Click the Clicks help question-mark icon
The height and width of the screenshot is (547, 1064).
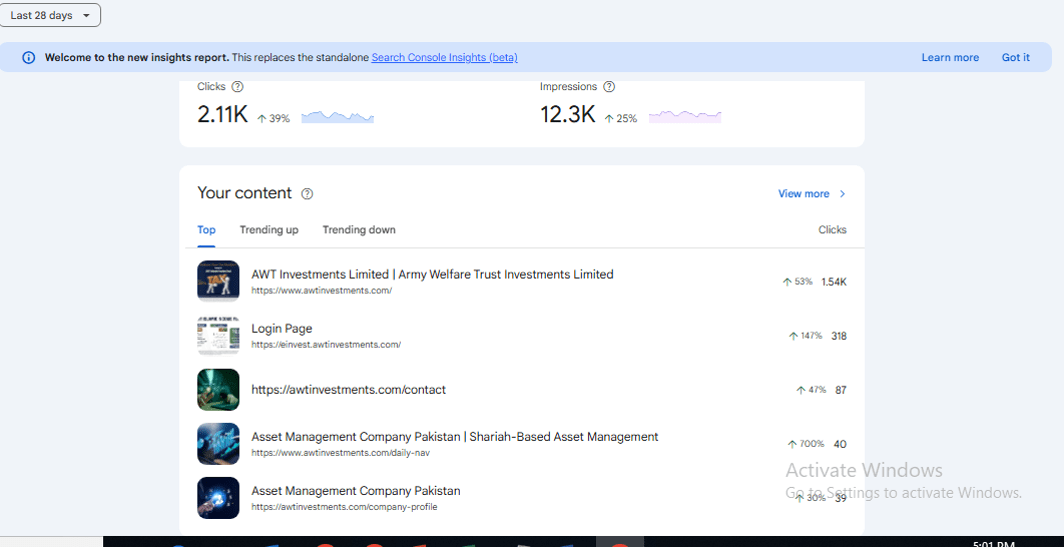click(237, 87)
